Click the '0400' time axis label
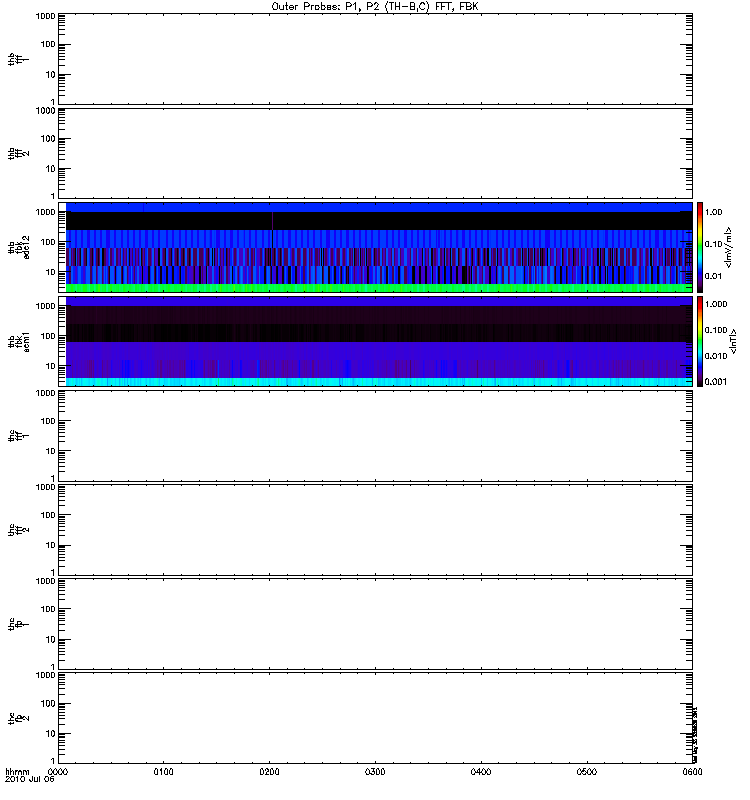Image resolution: width=750 pixels, height=800 pixels. coord(481,772)
